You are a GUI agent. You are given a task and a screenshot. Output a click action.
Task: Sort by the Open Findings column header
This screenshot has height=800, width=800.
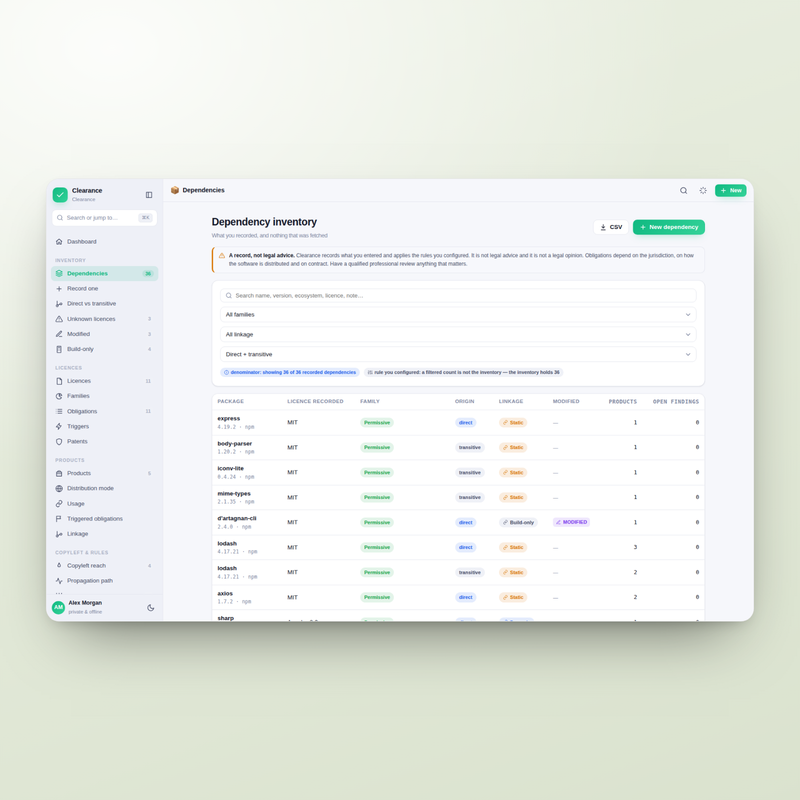676,402
